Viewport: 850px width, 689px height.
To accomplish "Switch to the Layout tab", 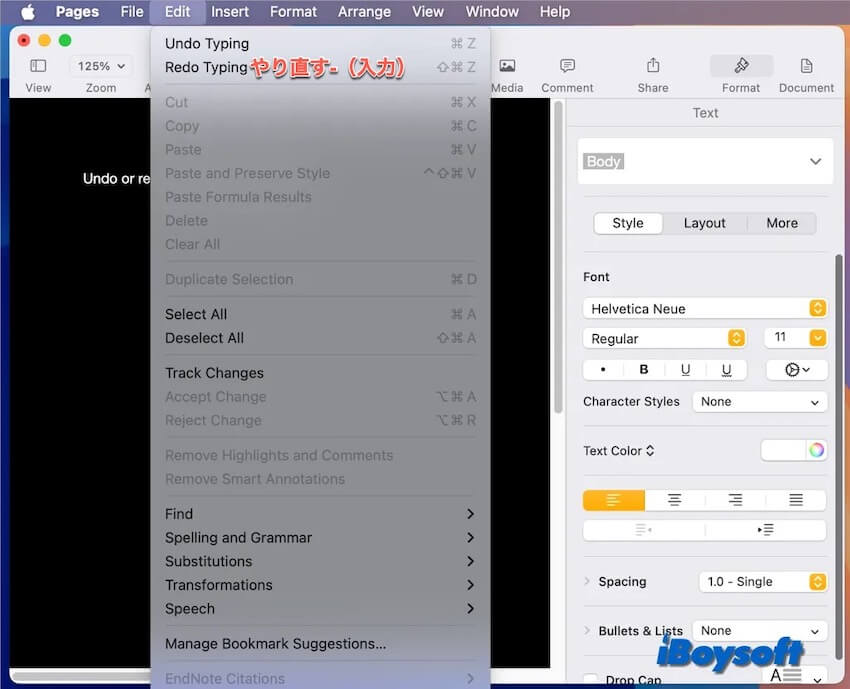I will 704,223.
